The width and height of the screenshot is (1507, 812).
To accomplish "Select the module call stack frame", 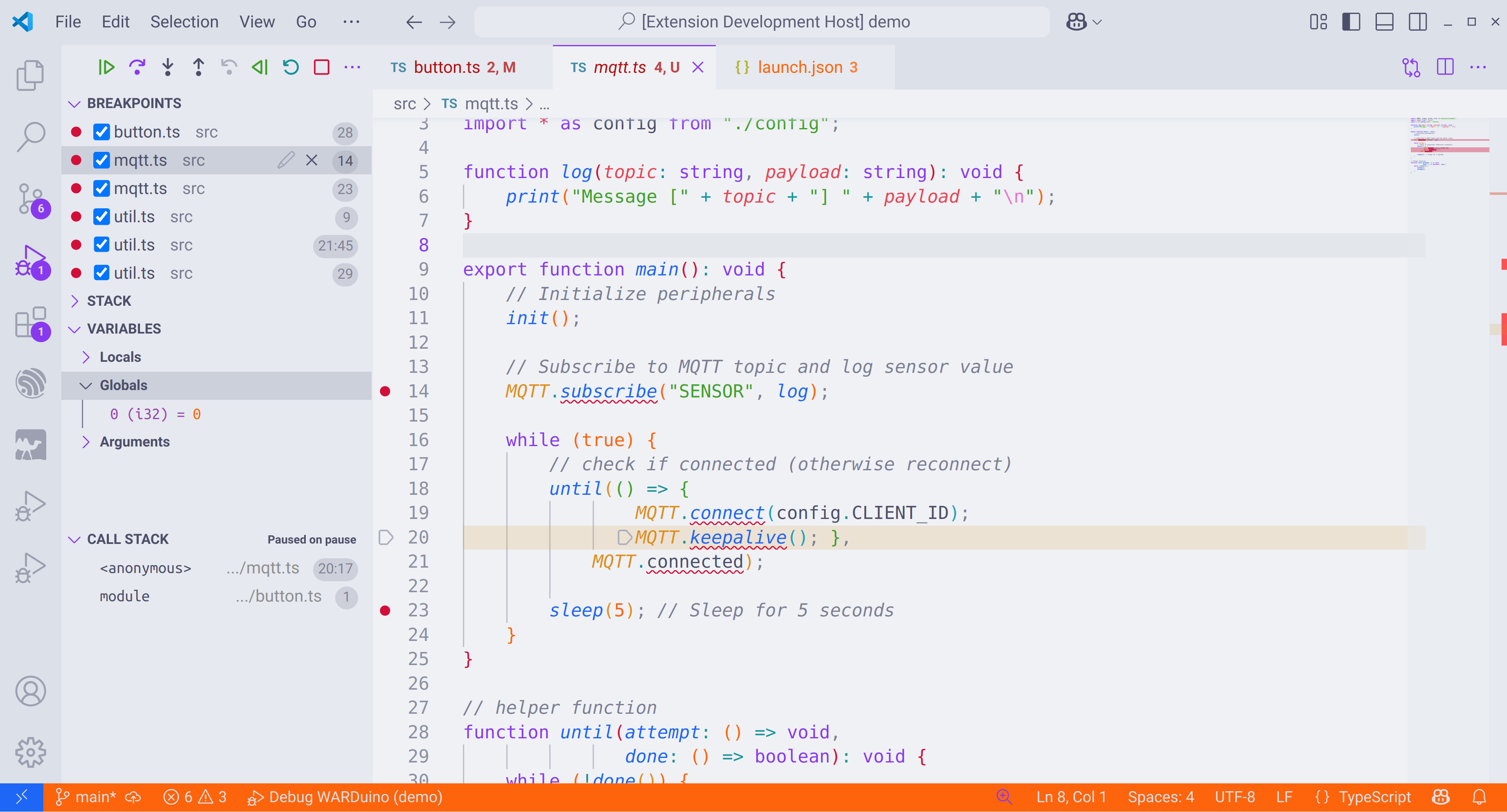I will click(217, 597).
